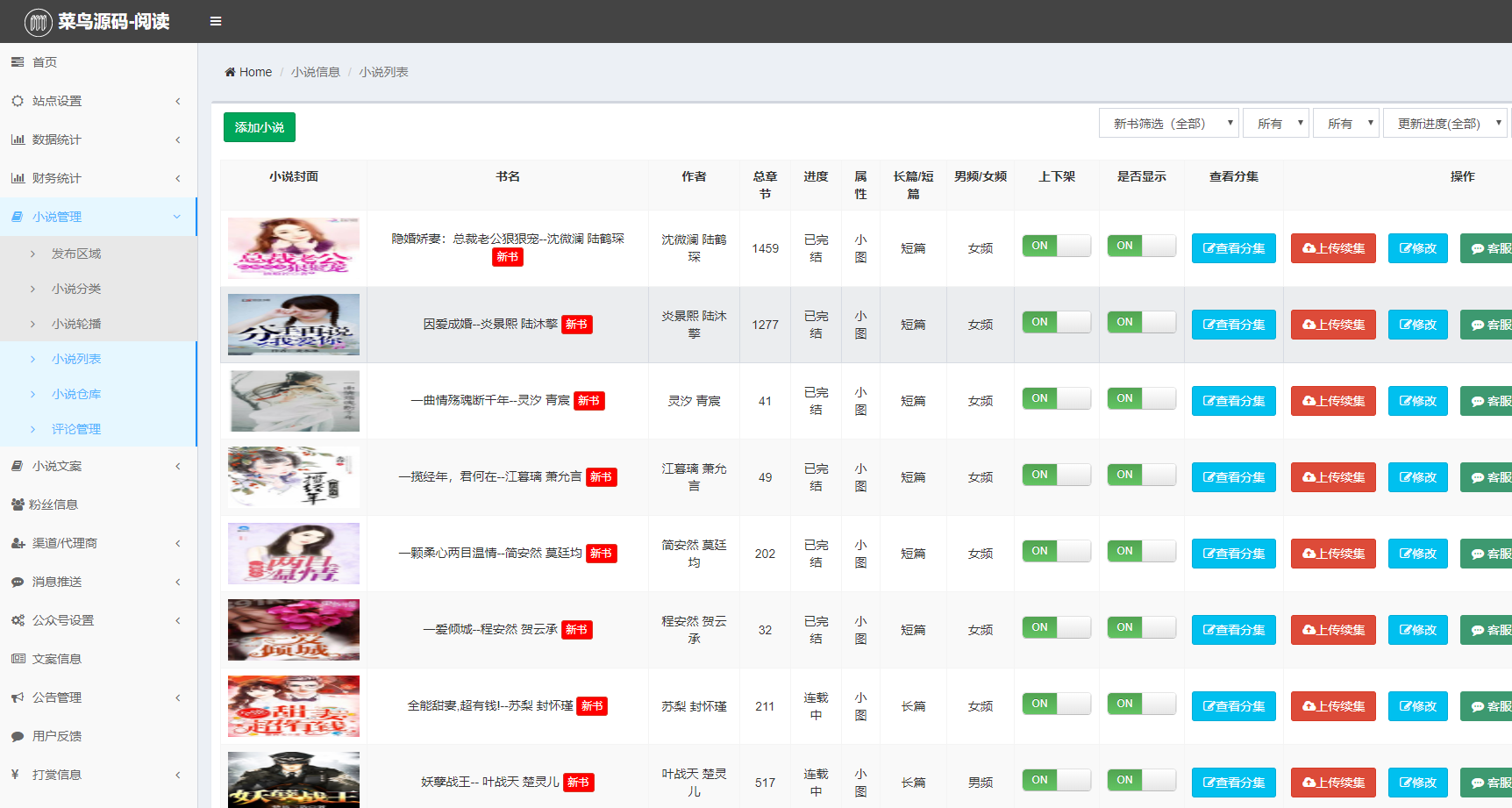Click the 用户反馈 comment icon

[x=18, y=736]
